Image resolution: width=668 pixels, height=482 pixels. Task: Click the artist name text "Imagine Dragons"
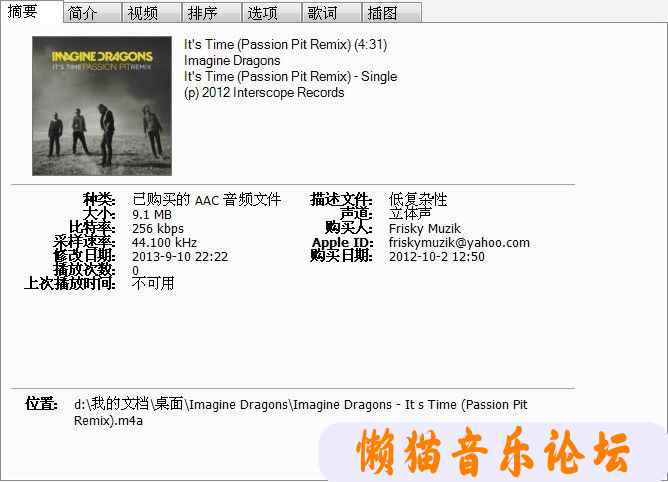pos(232,61)
